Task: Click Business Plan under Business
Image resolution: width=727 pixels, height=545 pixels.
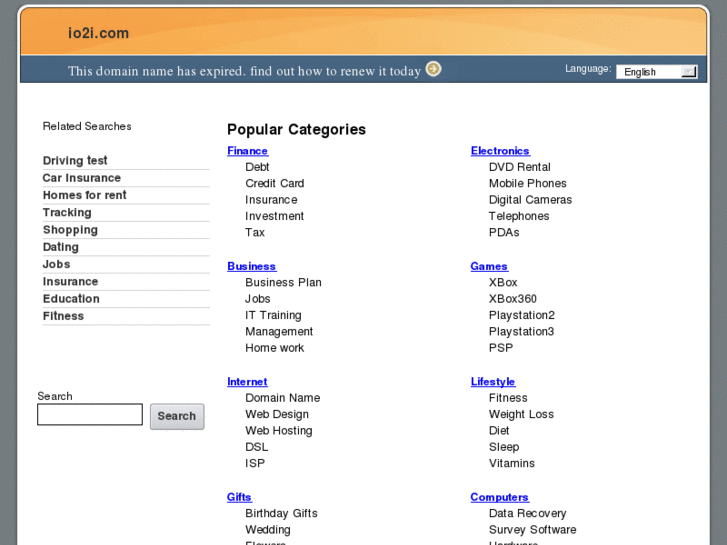Action: click(x=283, y=282)
